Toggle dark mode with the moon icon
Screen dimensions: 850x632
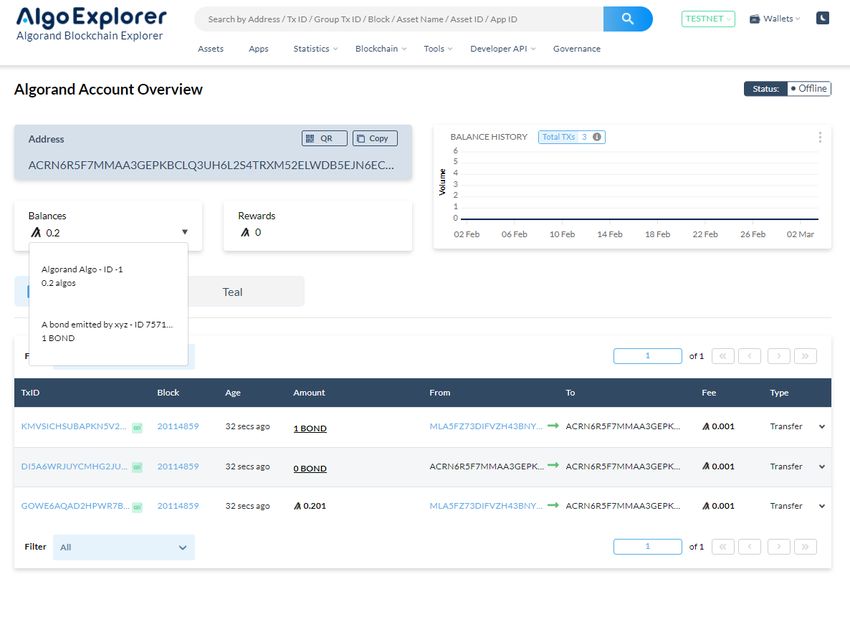pyautogui.click(x=822, y=18)
